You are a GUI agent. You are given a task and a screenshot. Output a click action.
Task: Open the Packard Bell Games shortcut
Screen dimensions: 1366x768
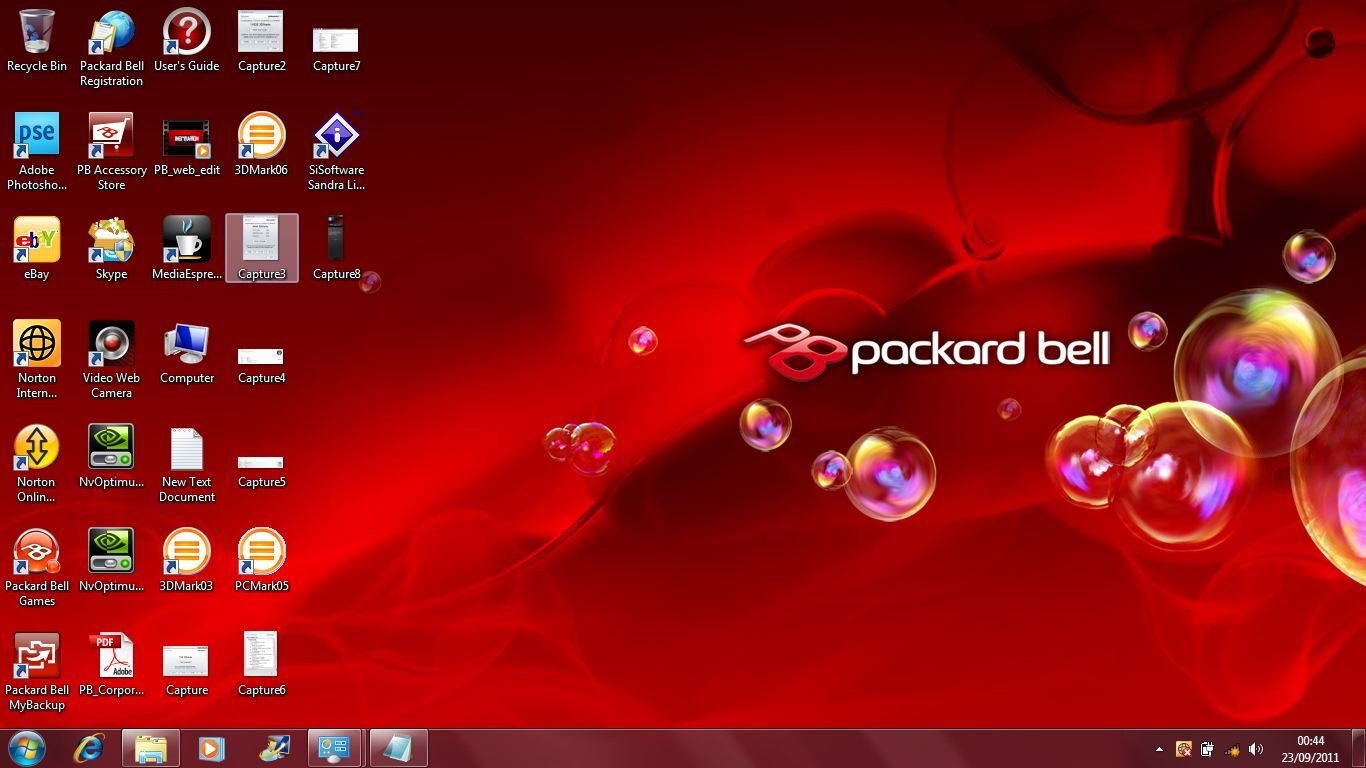pyautogui.click(x=37, y=568)
